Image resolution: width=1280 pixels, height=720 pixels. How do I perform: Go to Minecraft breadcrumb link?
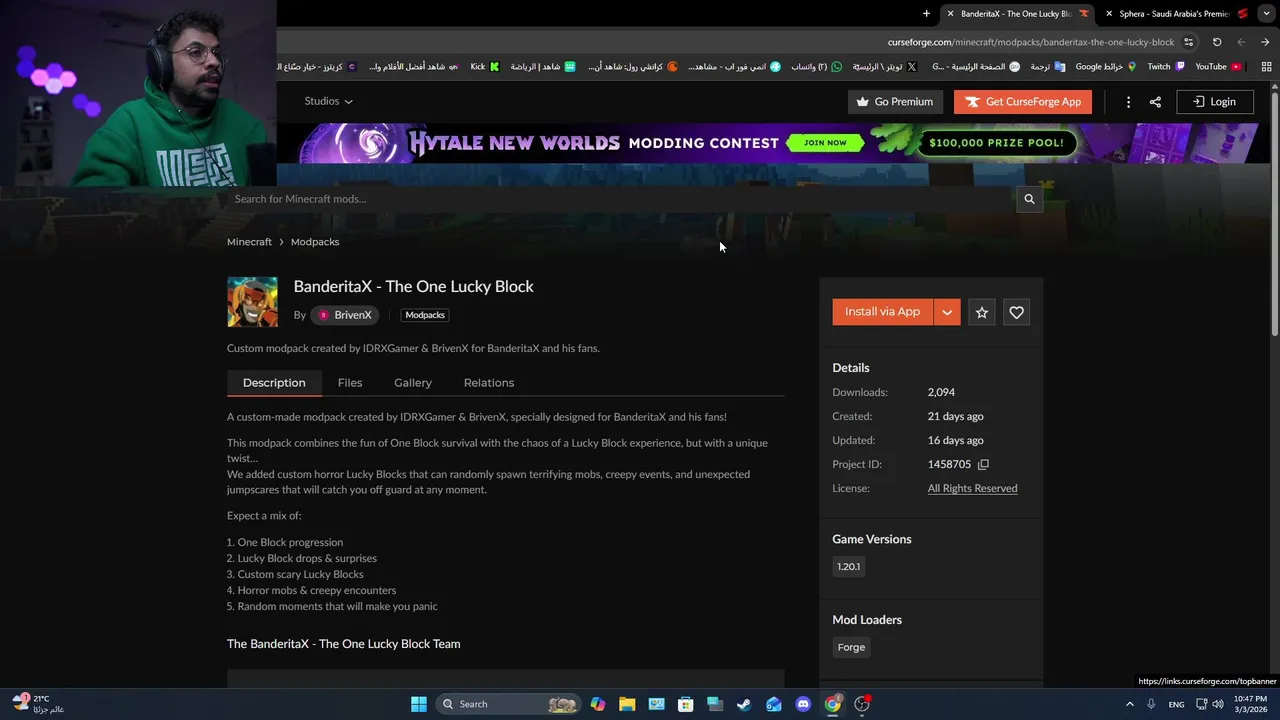[249, 242]
